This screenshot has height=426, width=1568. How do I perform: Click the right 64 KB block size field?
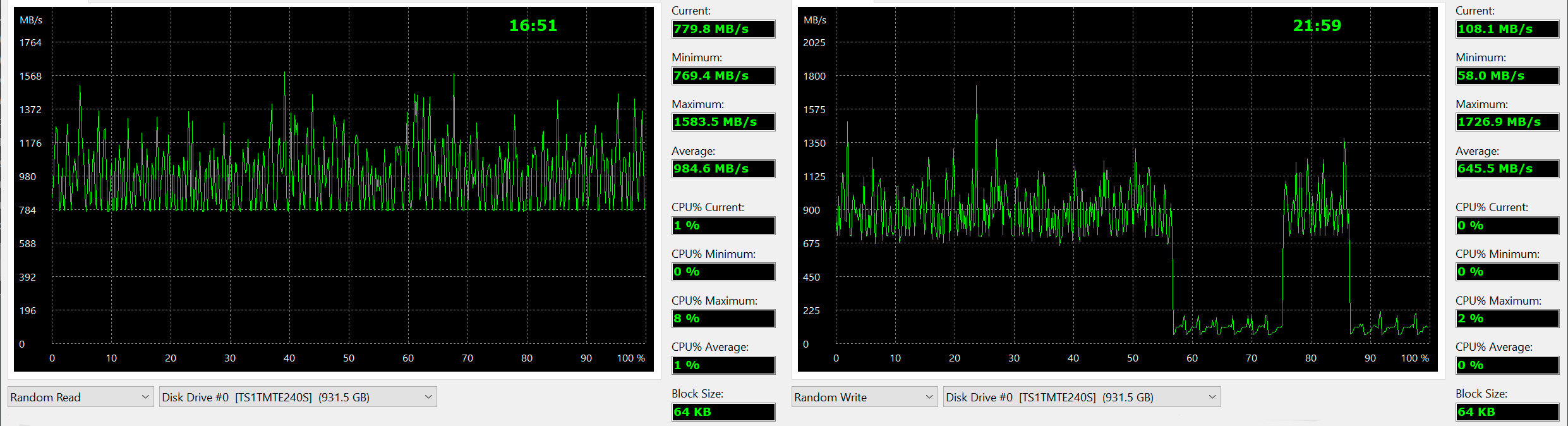(1507, 412)
